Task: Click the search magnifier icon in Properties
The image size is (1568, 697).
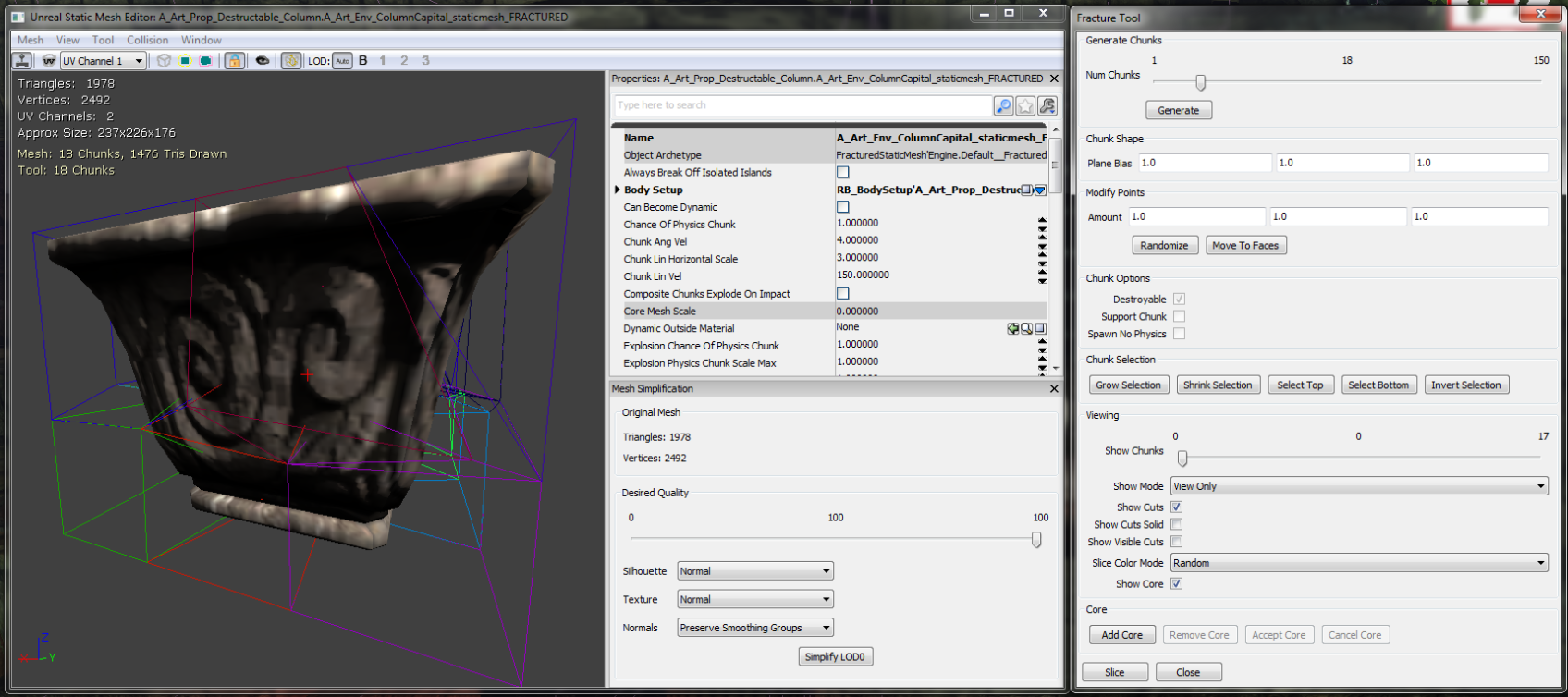Action: (1003, 106)
